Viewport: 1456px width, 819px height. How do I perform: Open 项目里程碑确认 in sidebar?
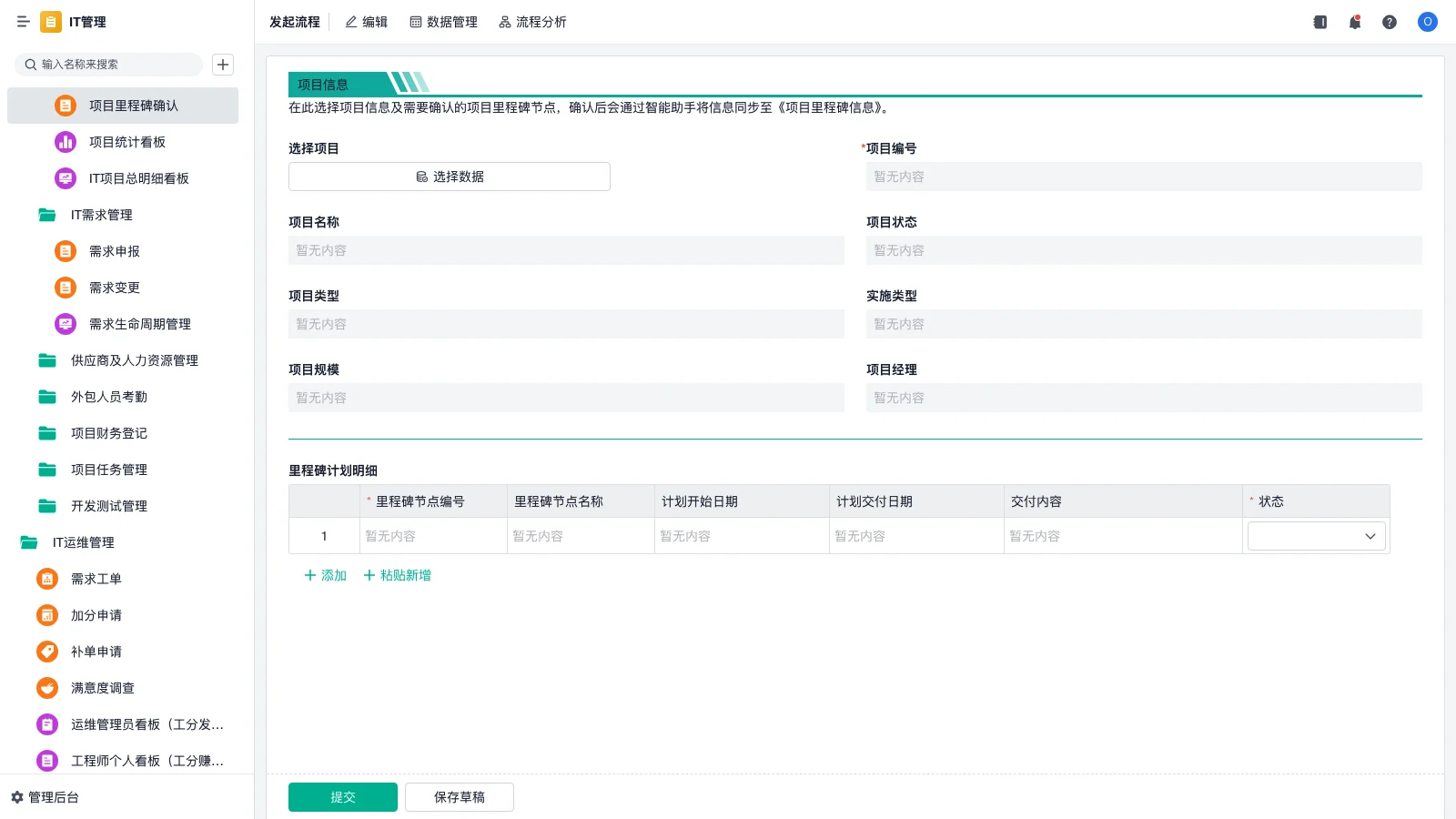(123, 106)
